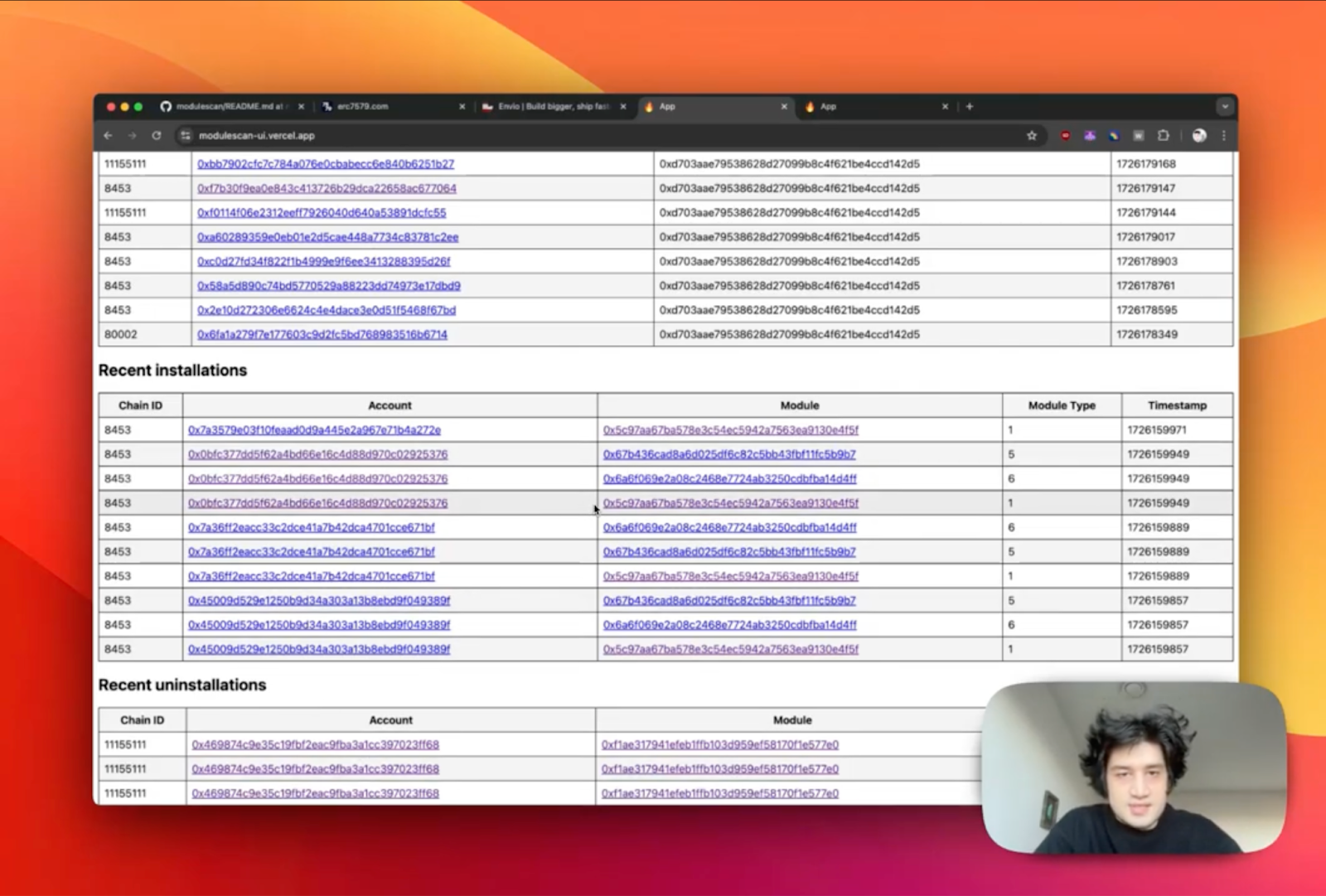Open the modulescan README GitHub tab

click(x=224, y=106)
